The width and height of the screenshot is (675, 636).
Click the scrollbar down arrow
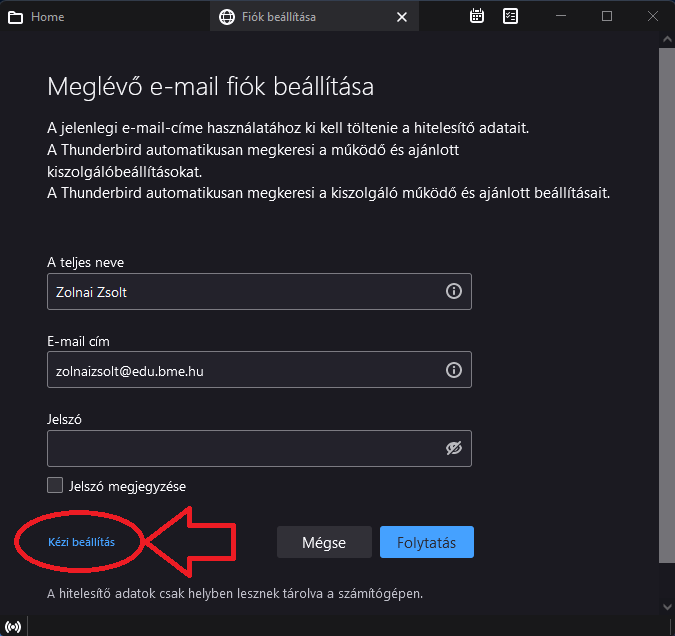click(x=667, y=608)
